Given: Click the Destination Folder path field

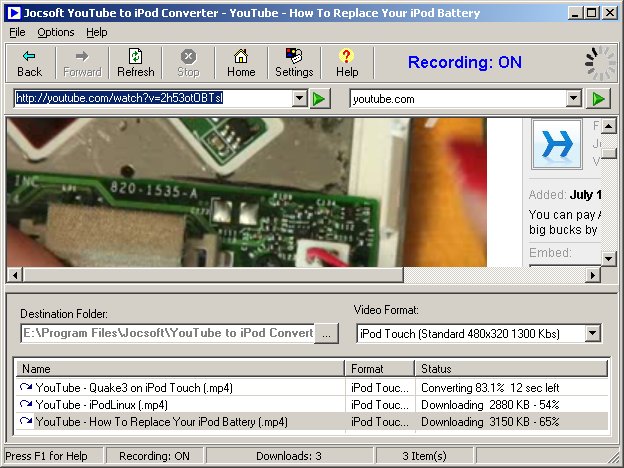Looking at the screenshot, I should tap(168, 333).
